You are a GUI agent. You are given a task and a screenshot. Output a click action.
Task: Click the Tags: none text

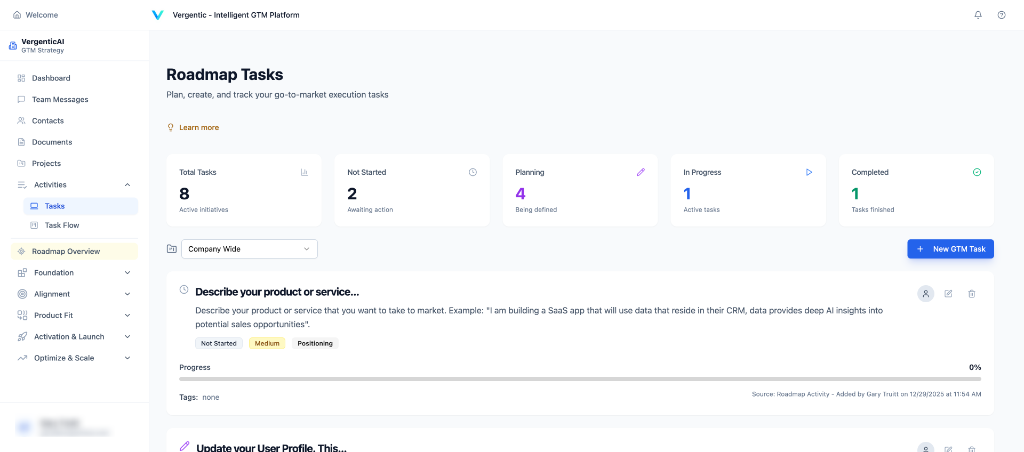[x=199, y=397]
